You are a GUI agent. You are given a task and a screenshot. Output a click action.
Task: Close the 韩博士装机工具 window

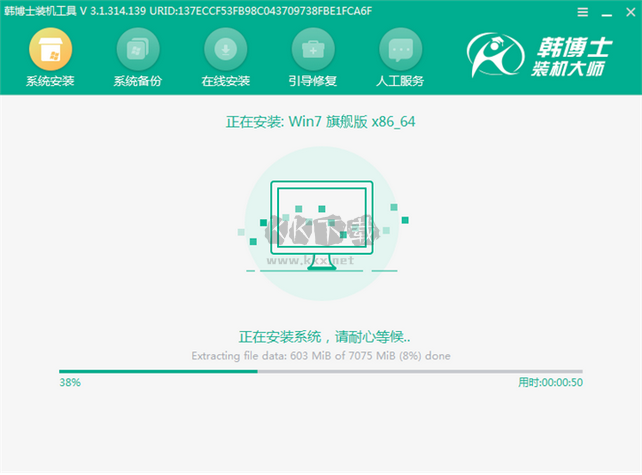(631, 12)
